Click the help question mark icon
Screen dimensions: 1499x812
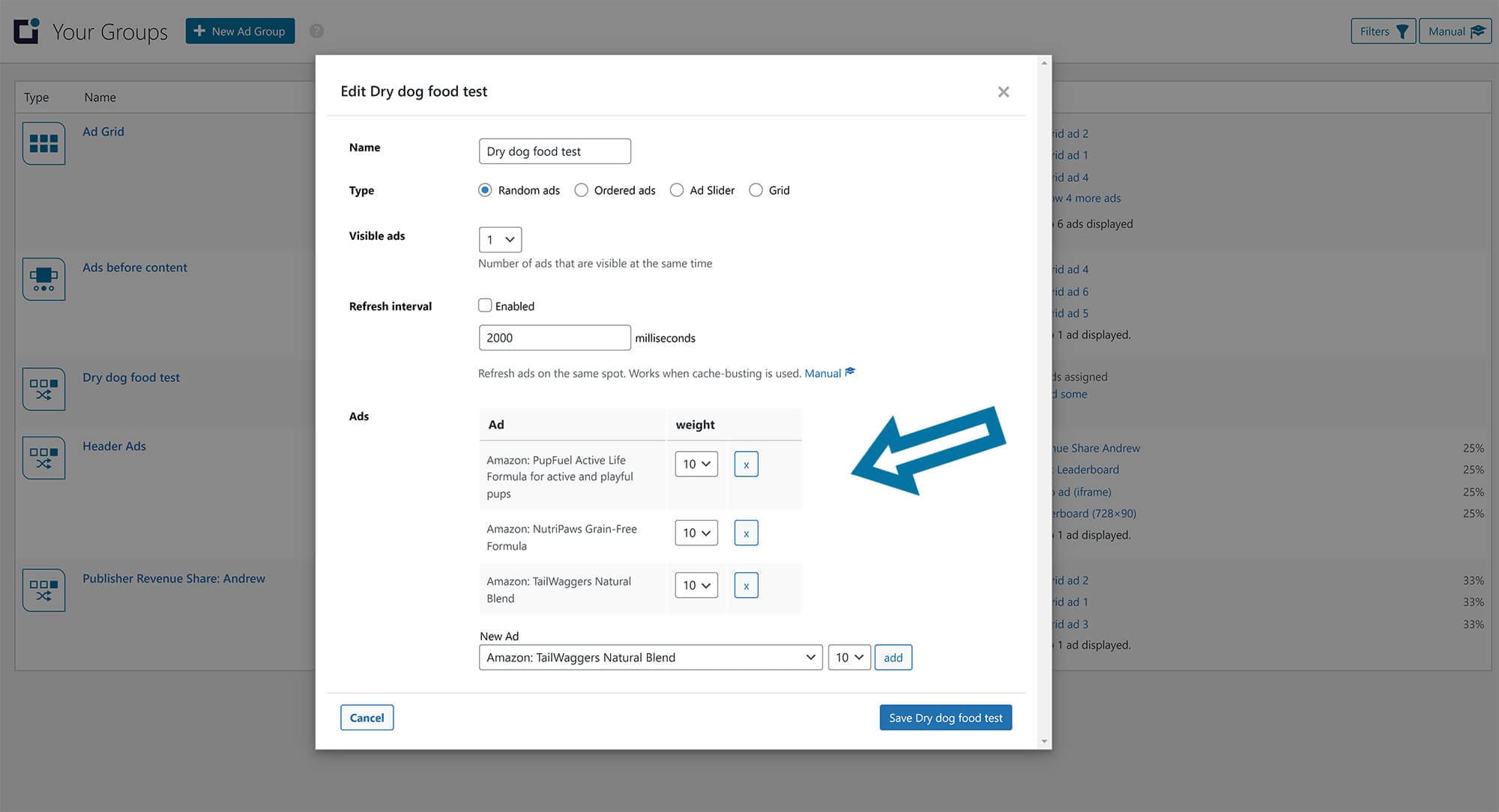pyautogui.click(x=316, y=31)
